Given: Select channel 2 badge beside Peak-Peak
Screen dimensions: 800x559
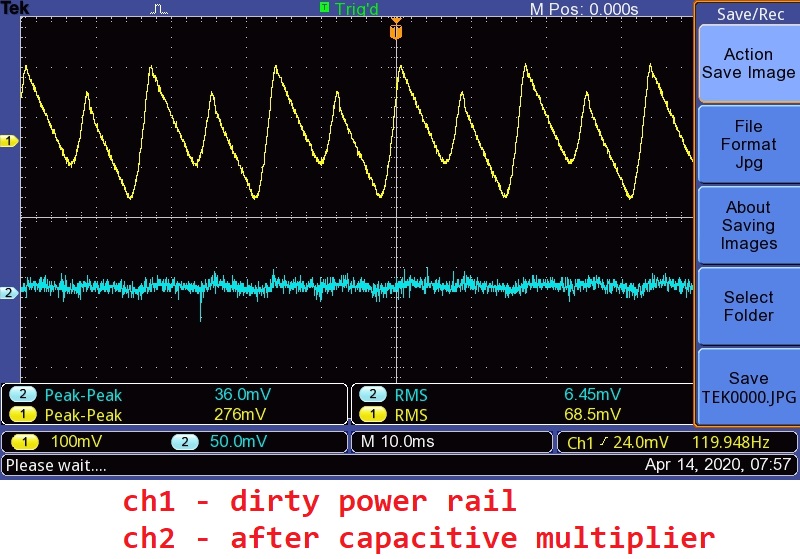Looking at the screenshot, I should coord(23,394).
